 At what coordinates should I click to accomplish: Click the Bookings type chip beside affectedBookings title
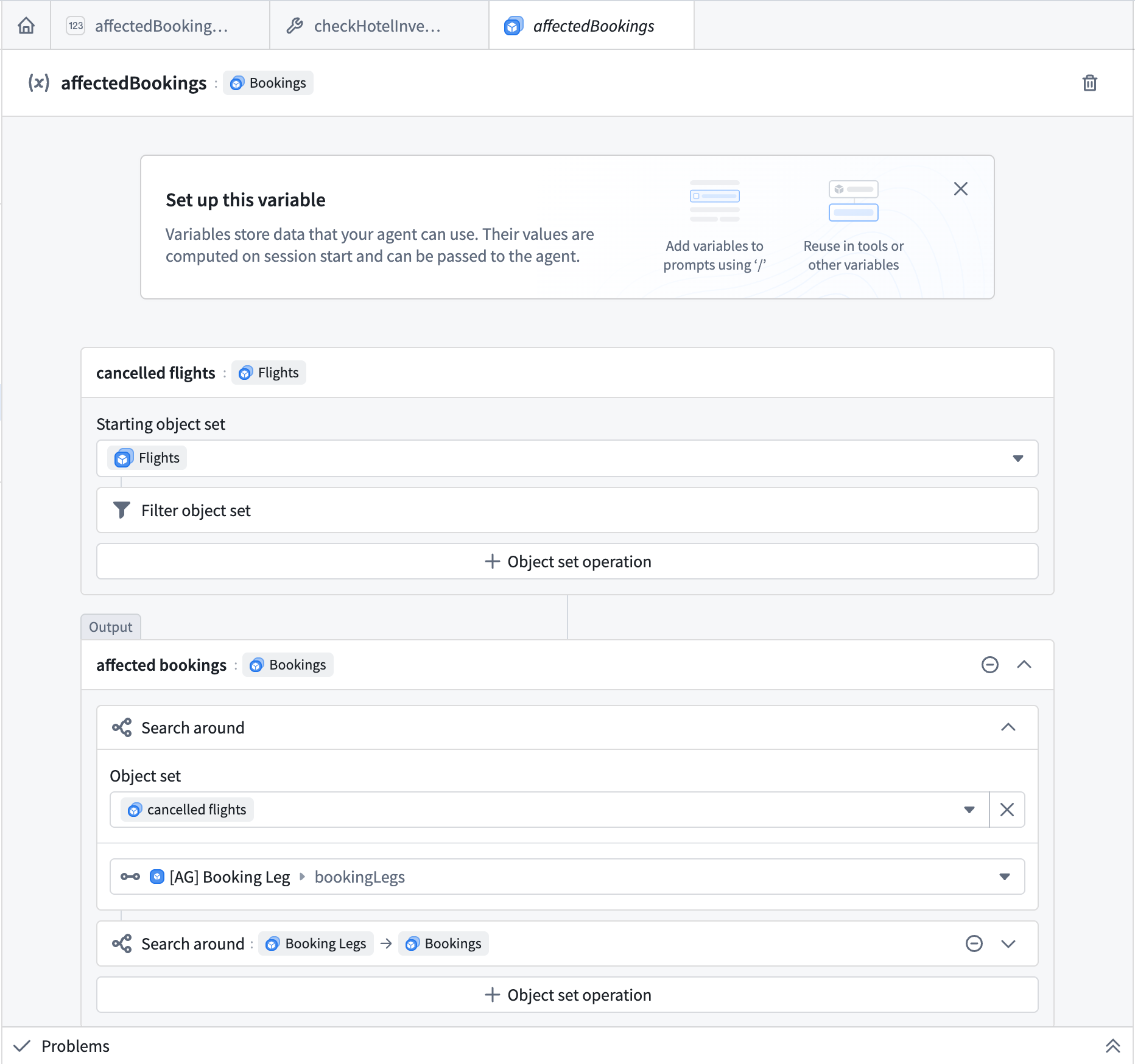pyautogui.click(x=268, y=83)
